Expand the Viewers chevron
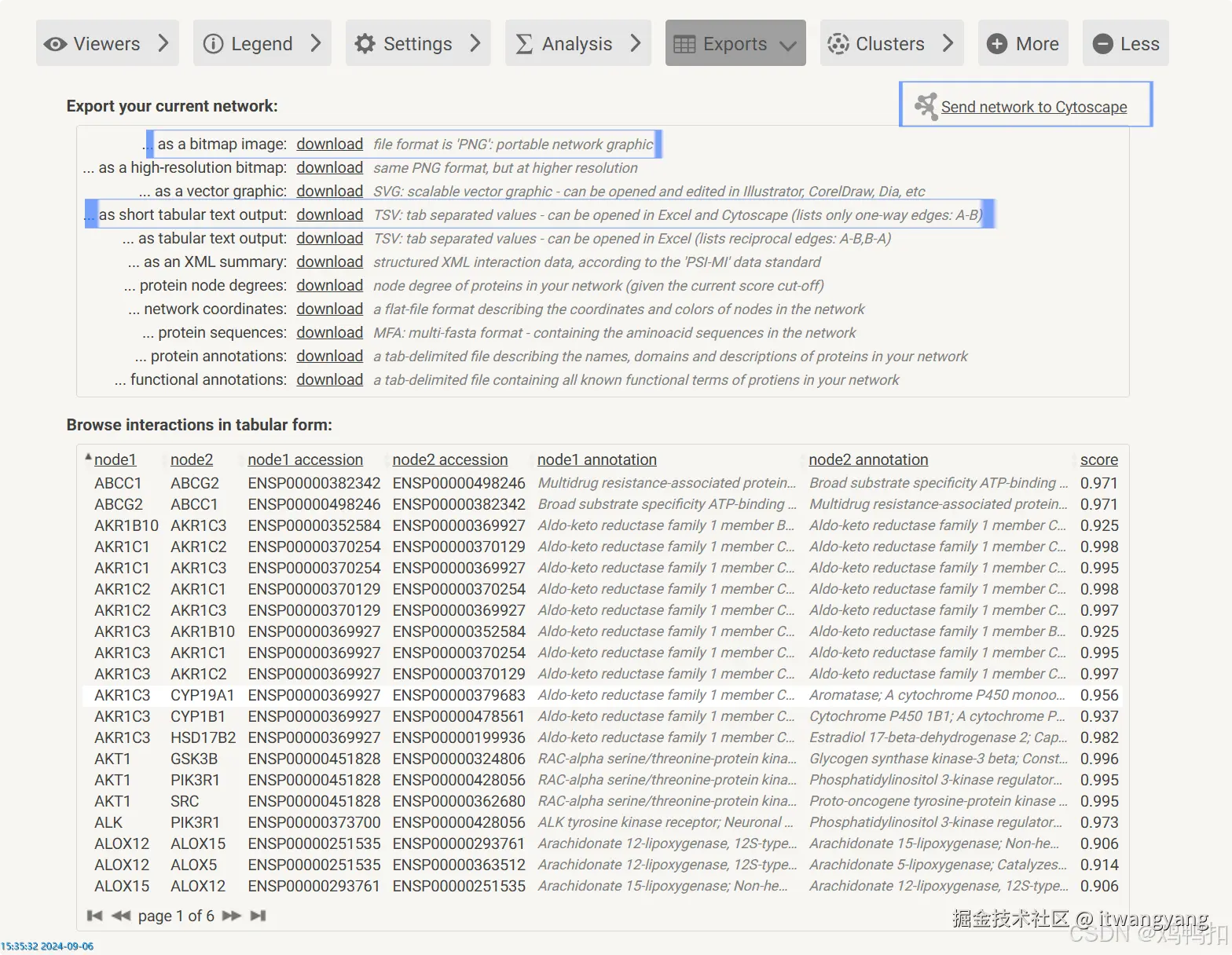This screenshot has width=1232, height=955. 163,43
